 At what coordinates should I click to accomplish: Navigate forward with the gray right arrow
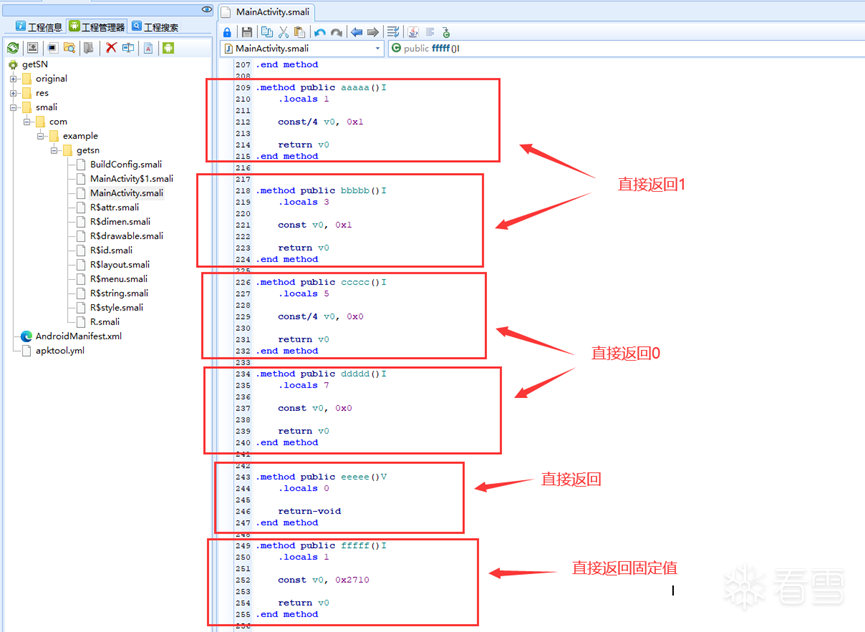tap(373, 32)
